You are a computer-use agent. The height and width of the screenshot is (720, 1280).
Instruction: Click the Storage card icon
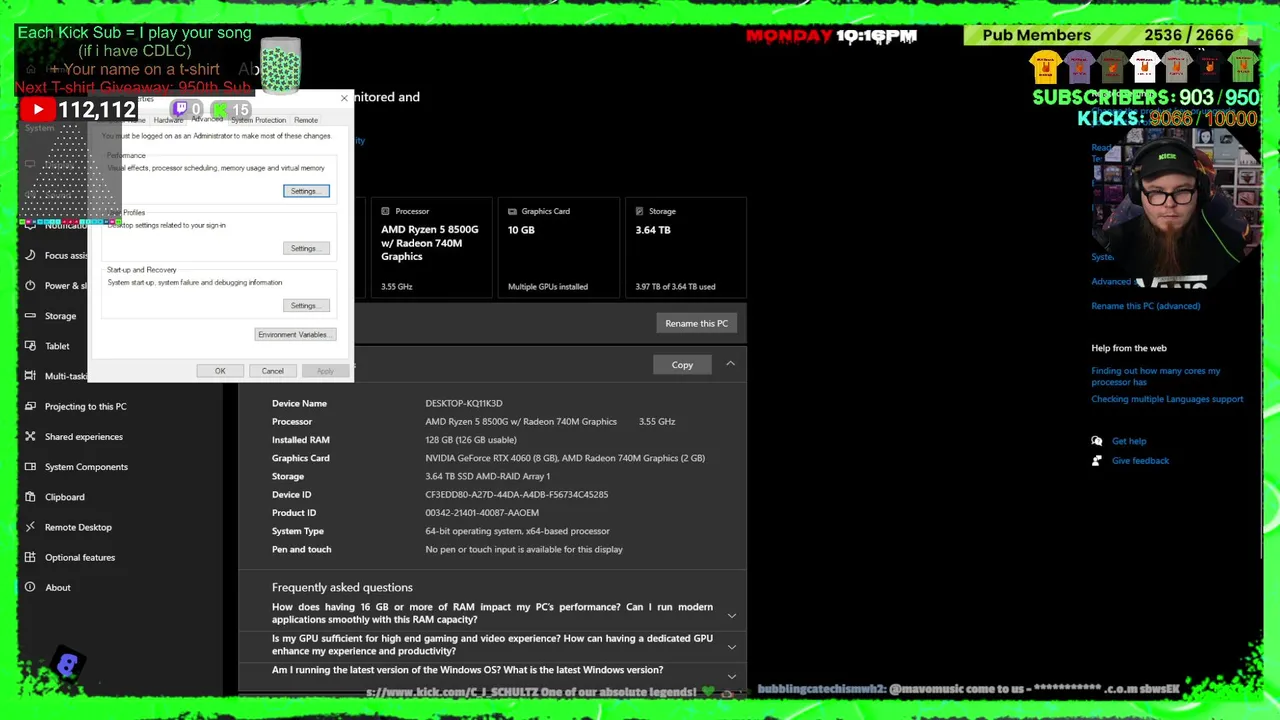tap(640, 211)
